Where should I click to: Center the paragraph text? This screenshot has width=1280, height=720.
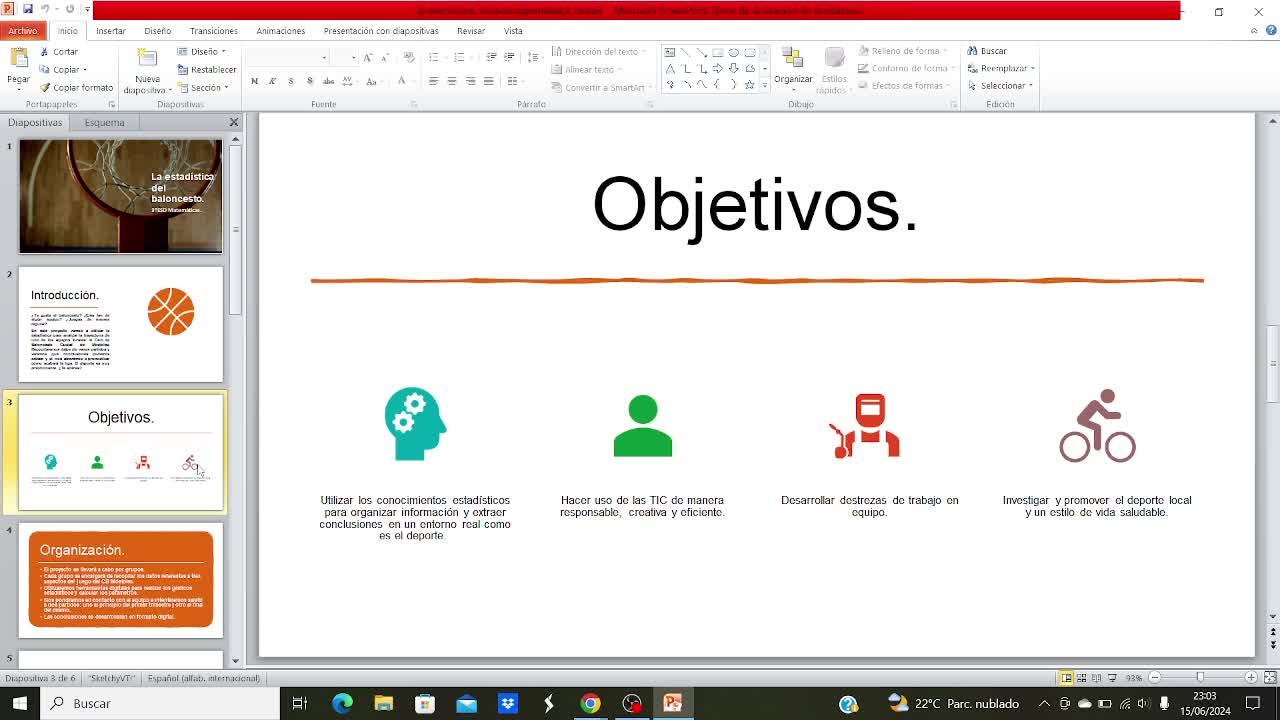coord(451,81)
